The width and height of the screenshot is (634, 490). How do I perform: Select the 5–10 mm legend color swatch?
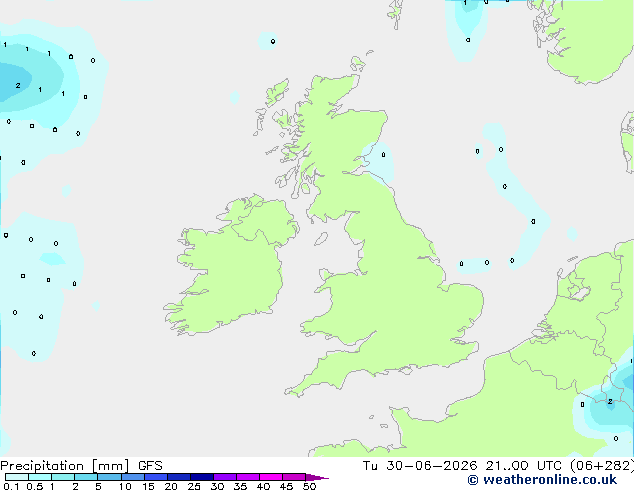coord(109,477)
